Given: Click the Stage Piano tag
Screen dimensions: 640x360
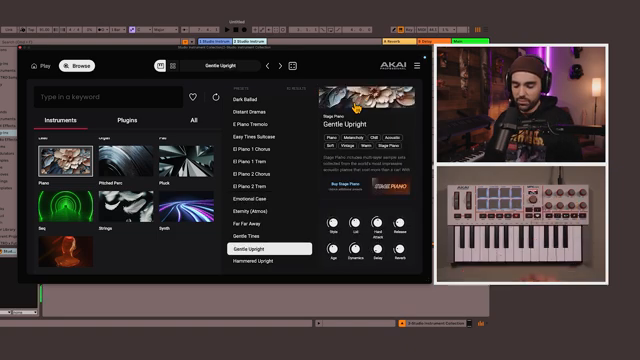Looking at the screenshot, I should [389, 146].
